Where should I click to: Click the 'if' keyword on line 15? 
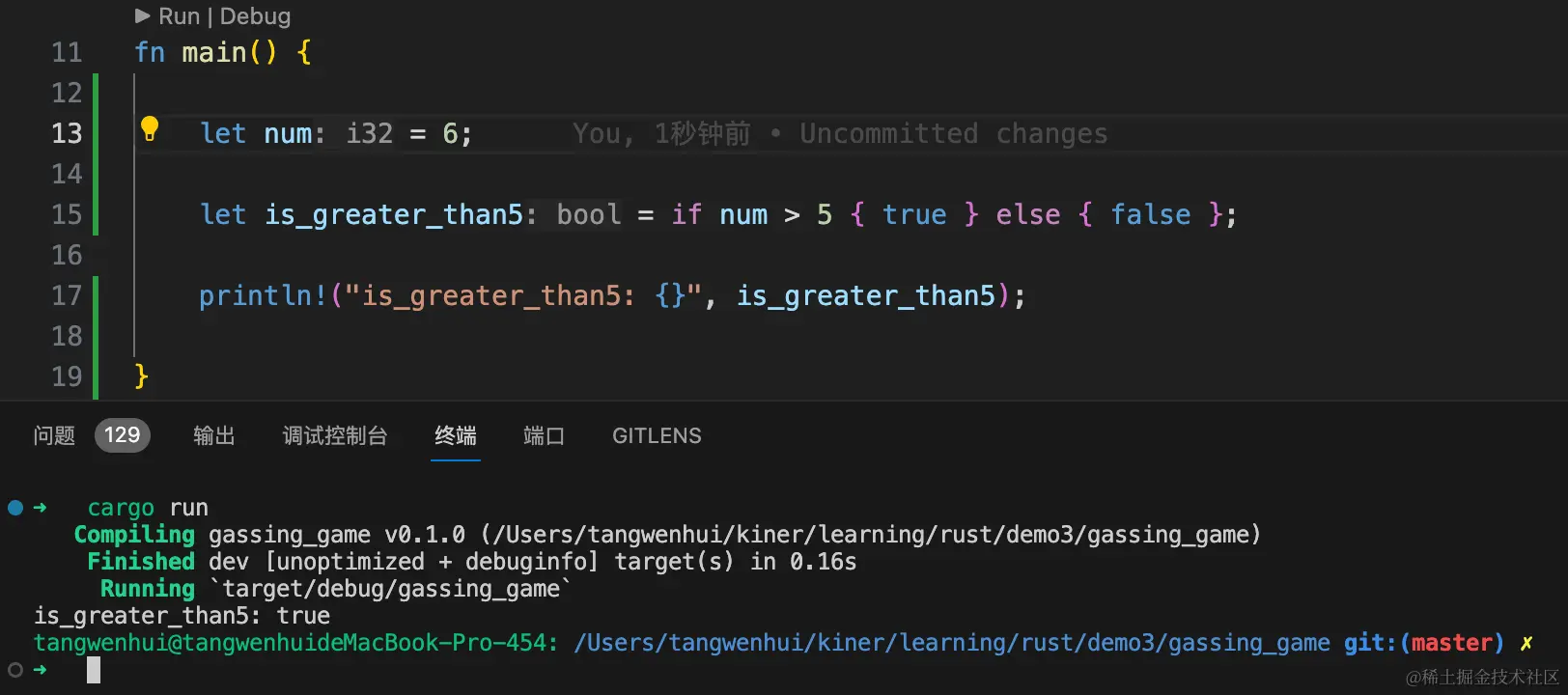[686, 214]
